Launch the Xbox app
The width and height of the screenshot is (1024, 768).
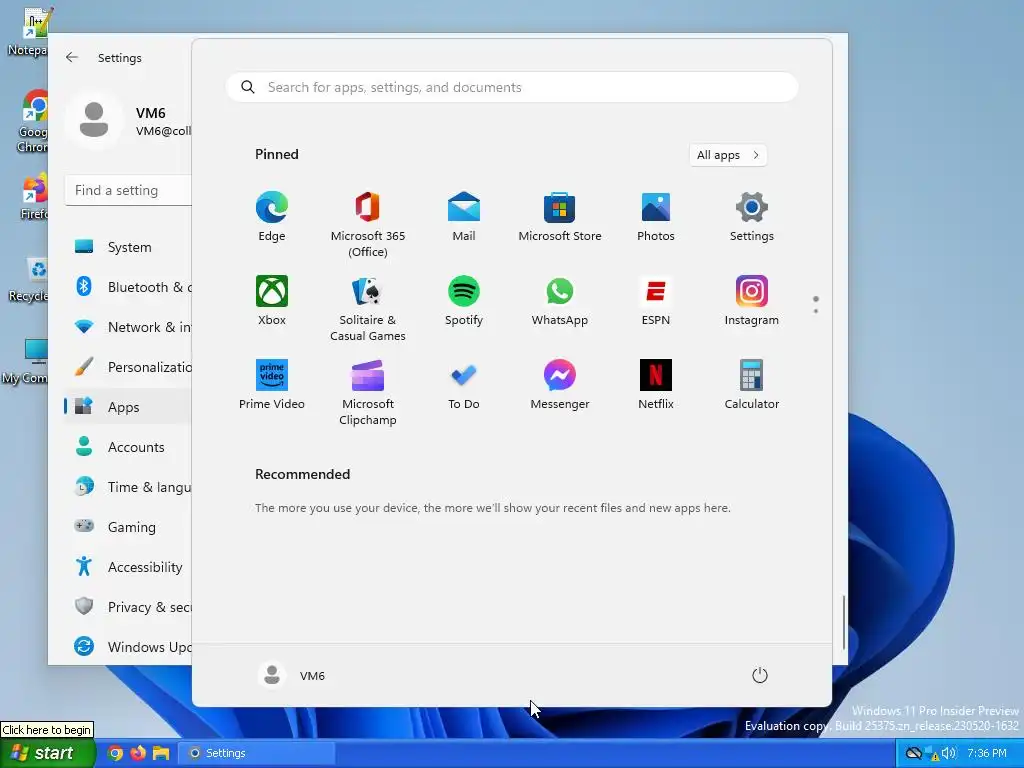pyautogui.click(x=272, y=300)
